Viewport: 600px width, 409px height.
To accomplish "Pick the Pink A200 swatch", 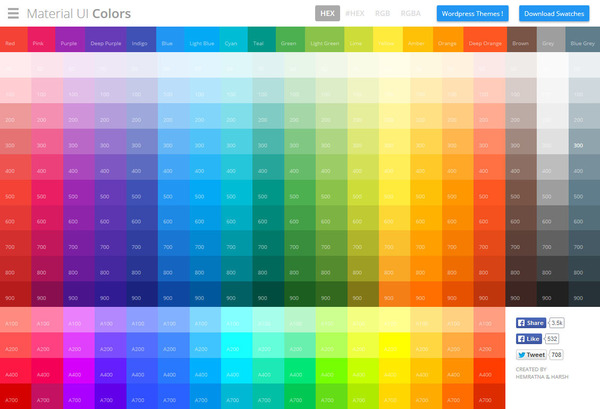I will [x=47, y=345].
